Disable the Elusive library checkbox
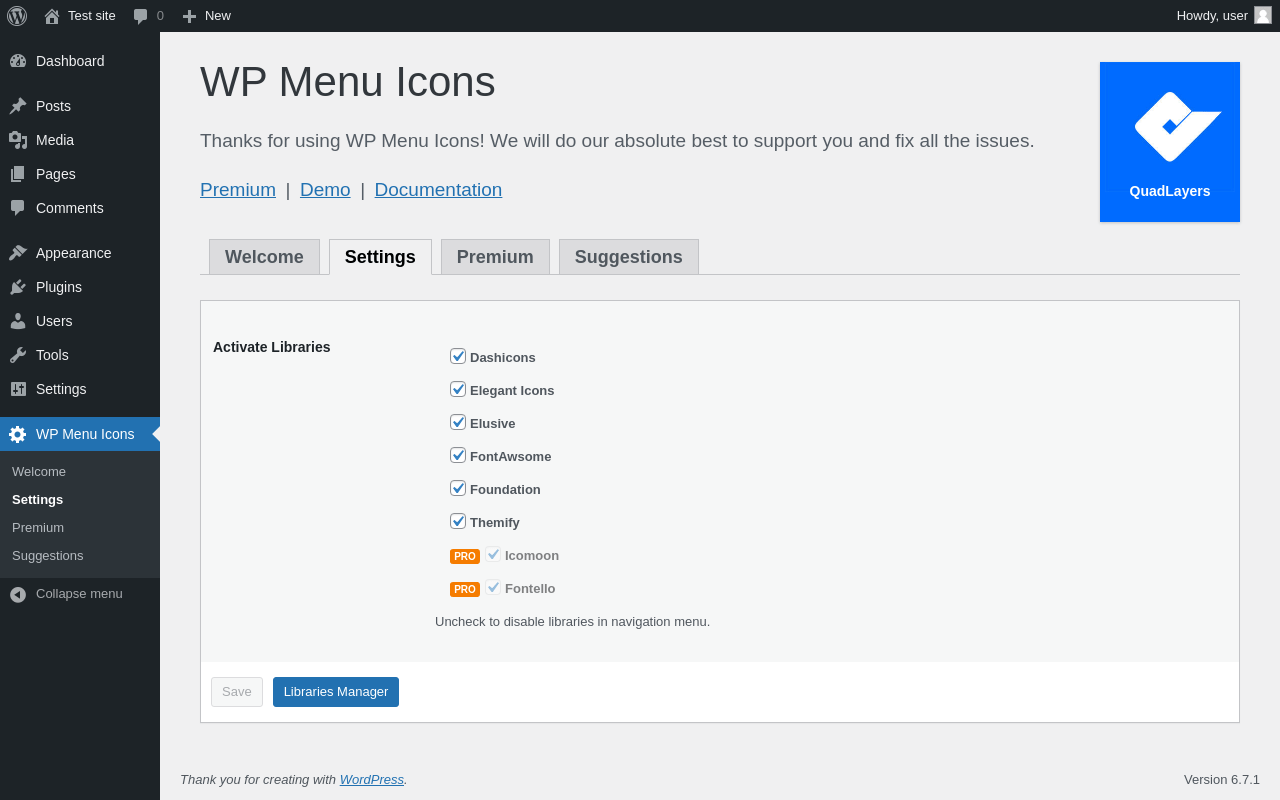The image size is (1280, 800). coord(458,422)
